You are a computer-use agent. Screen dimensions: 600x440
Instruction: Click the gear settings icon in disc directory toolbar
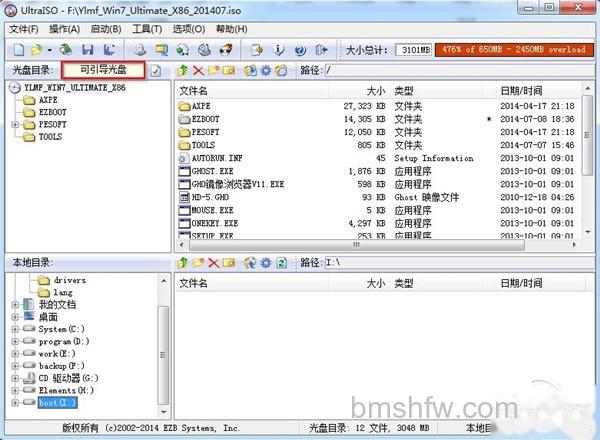(266, 70)
